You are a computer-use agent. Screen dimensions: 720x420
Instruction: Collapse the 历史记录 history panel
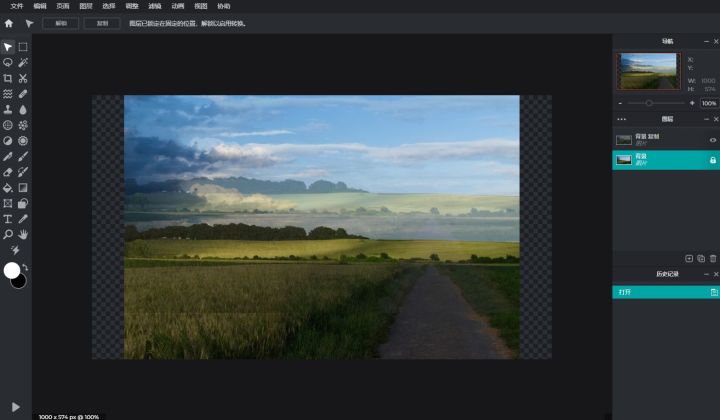pos(705,274)
